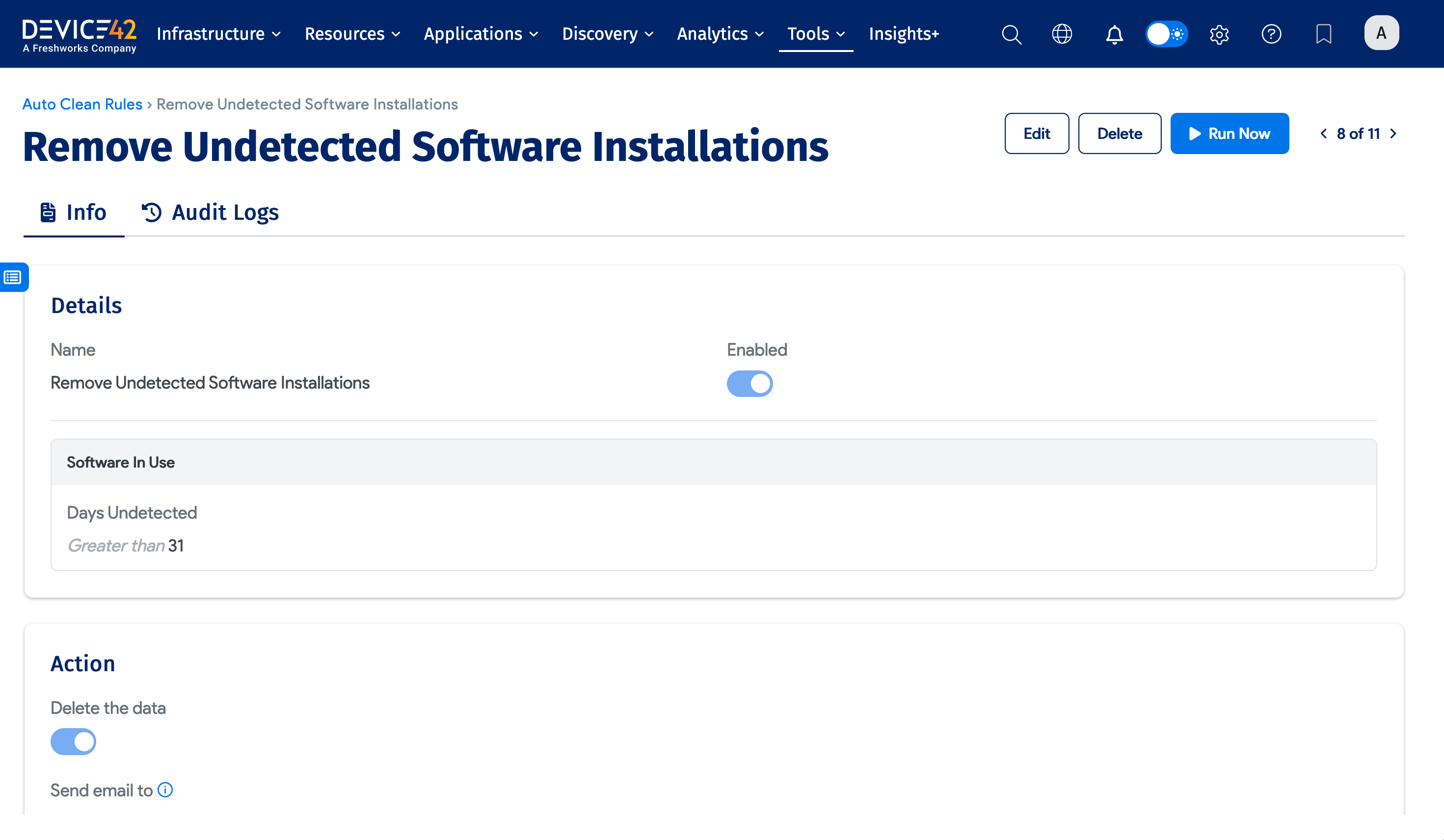This screenshot has height=840, width=1444.
Task: Expand the Discovery menu
Action: [x=608, y=34]
